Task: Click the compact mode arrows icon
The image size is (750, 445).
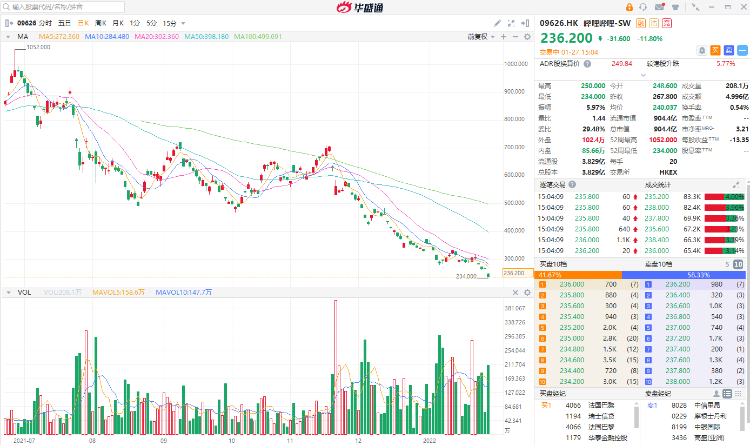Action: (695, 7)
